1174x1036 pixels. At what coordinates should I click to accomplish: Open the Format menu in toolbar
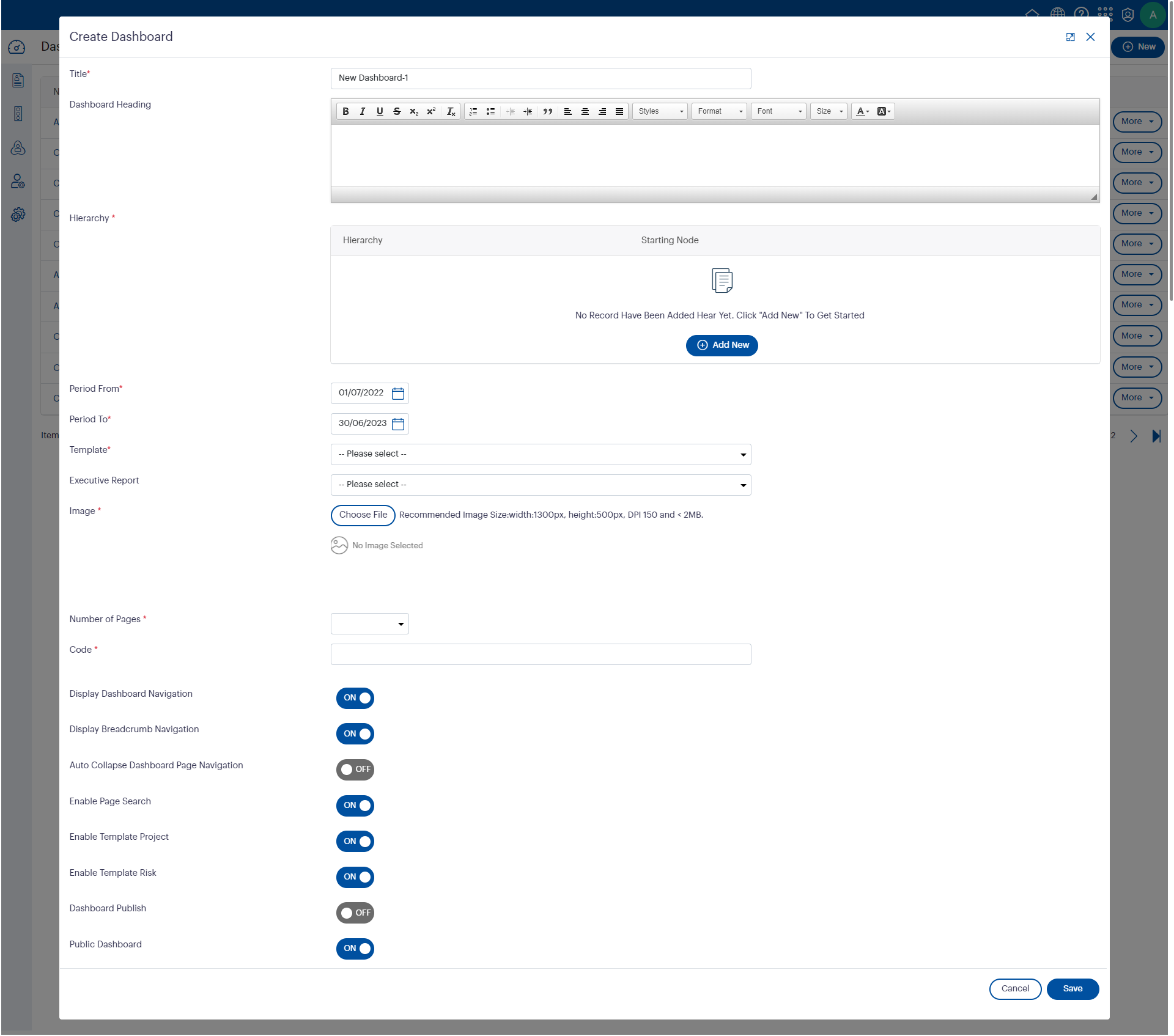720,111
